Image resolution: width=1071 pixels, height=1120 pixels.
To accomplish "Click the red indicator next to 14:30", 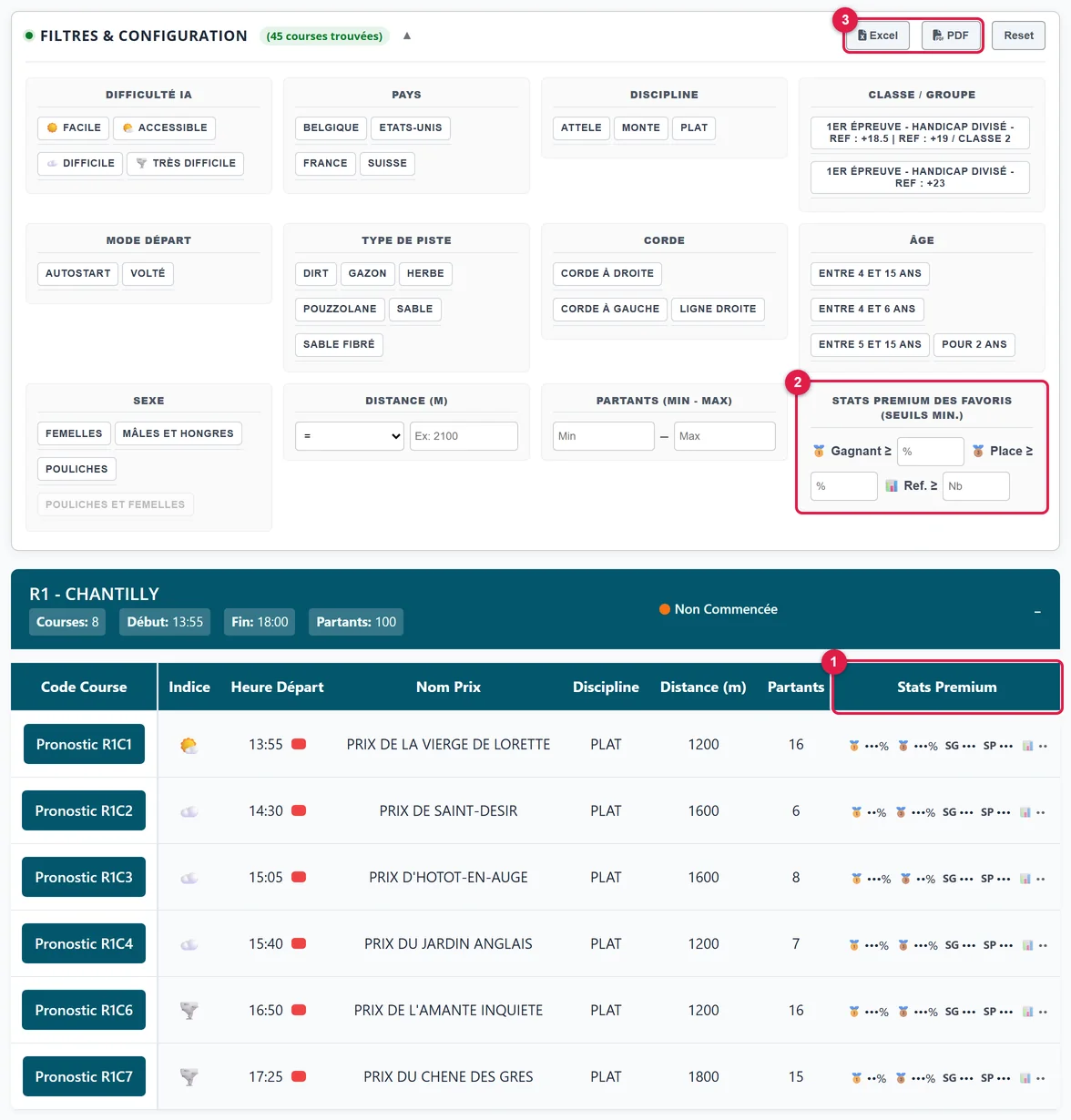I will pyautogui.click(x=299, y=811).
